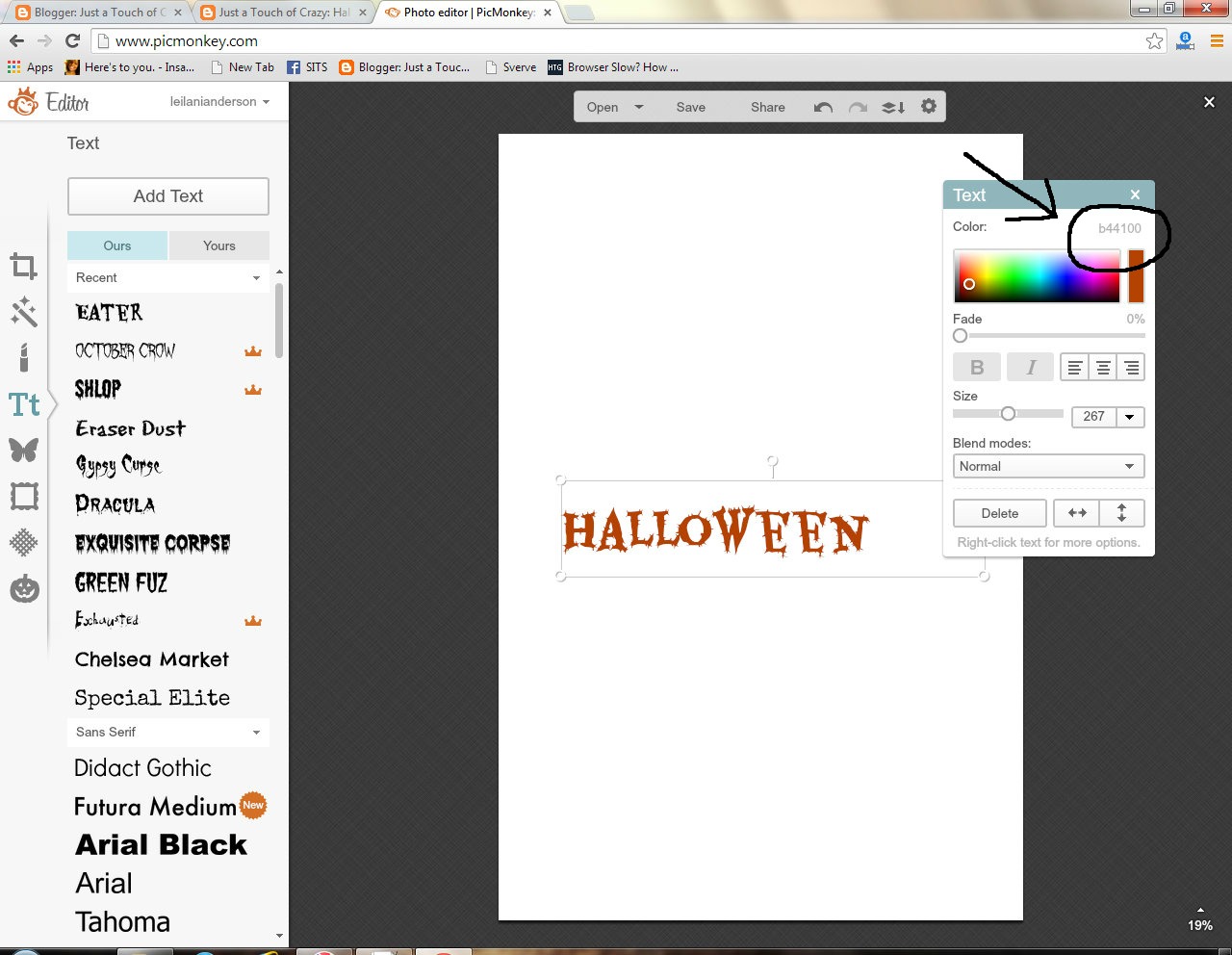1232x955 pixels.
Task: Open the settings gear in toolbar
Action: [x=929, y=106]
